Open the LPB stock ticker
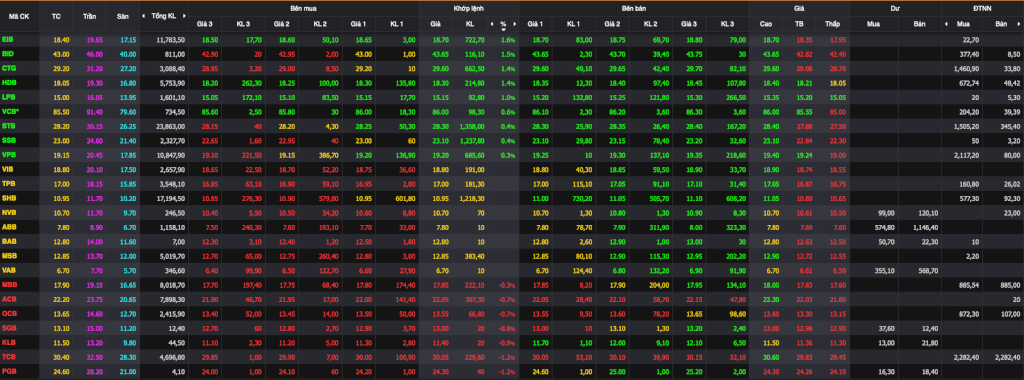Viewport: 1024px width, 380px height. [x=8, y=97]
